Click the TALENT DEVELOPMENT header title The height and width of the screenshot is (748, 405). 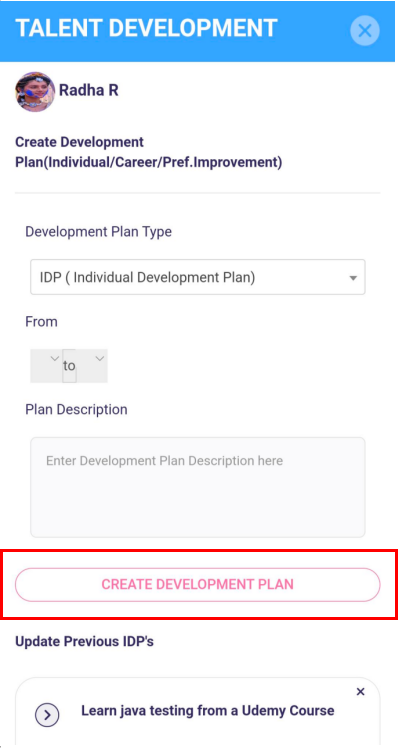pyautogui.click(x=146, y=28)
